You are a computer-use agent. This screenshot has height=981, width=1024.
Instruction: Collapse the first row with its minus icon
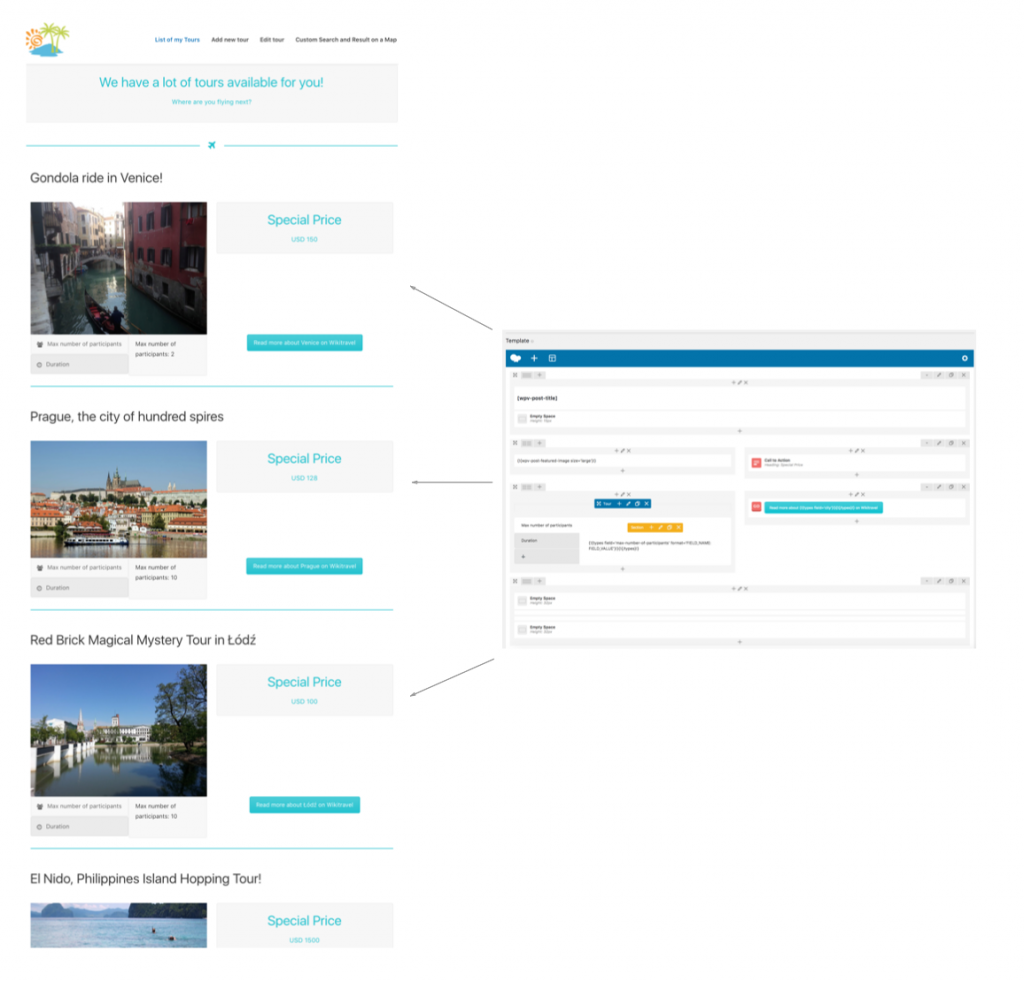pos(926,375)
